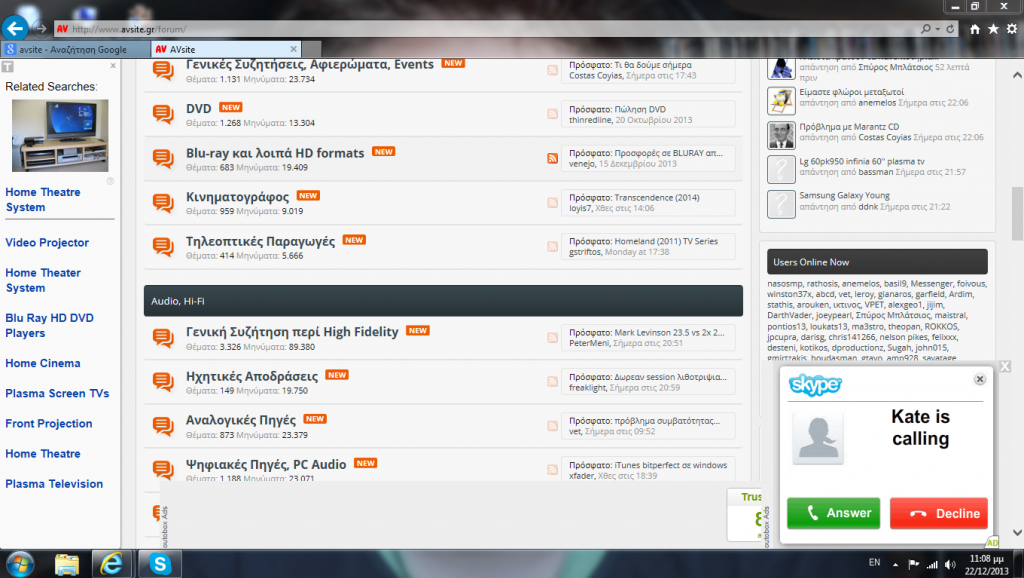Click the address bar URL field
The width and height of the screenshot is (1024, 578).
pyautogui.click(x=483, y=29)
